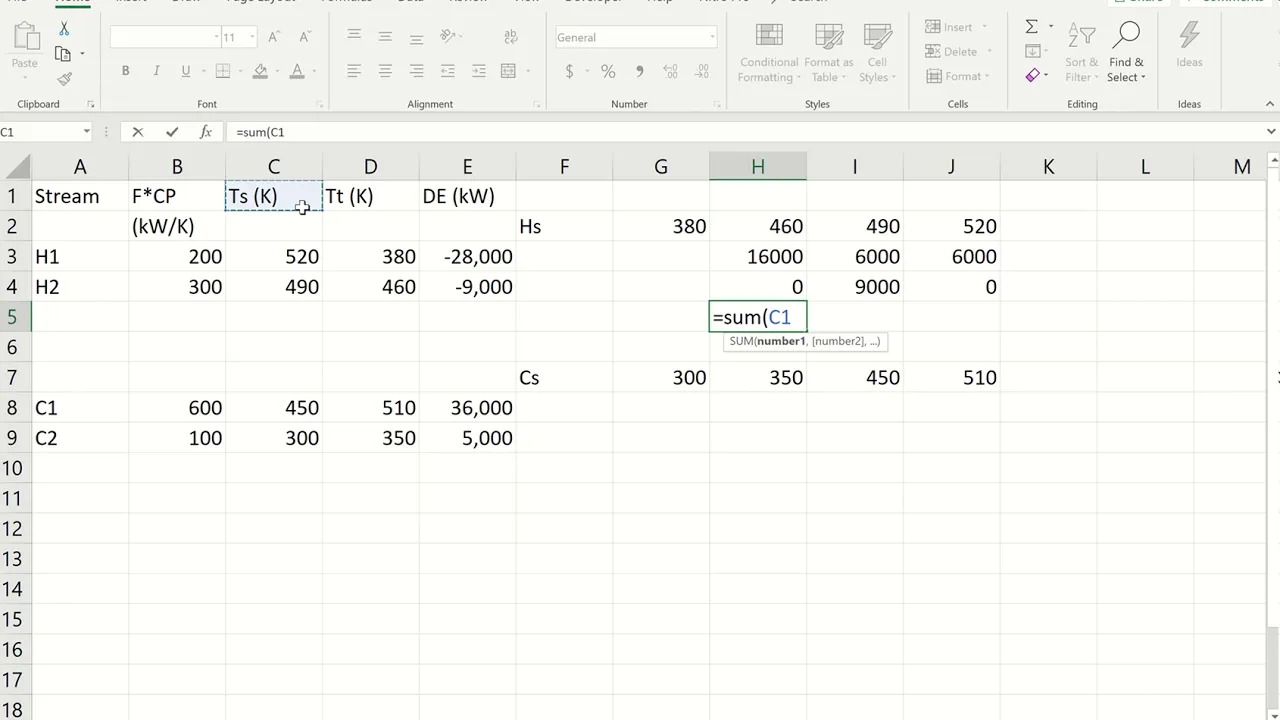1280x720 pixels.
Task: Increase font size with the larger A
Action: (274, 37)
